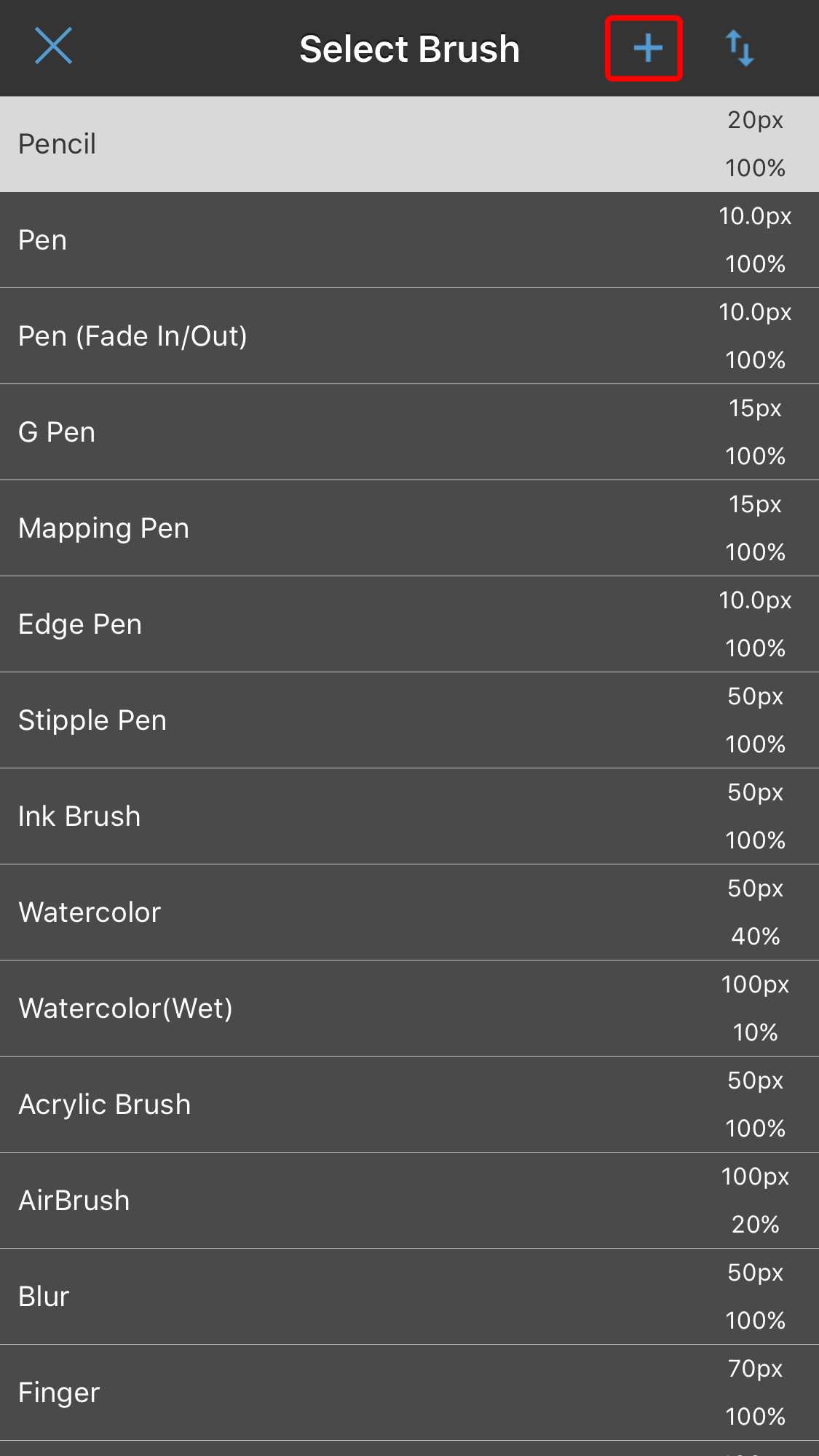Screen dimensions: 819x1456
Task: Select the Pen brush
Action: [x=291, y=239]
